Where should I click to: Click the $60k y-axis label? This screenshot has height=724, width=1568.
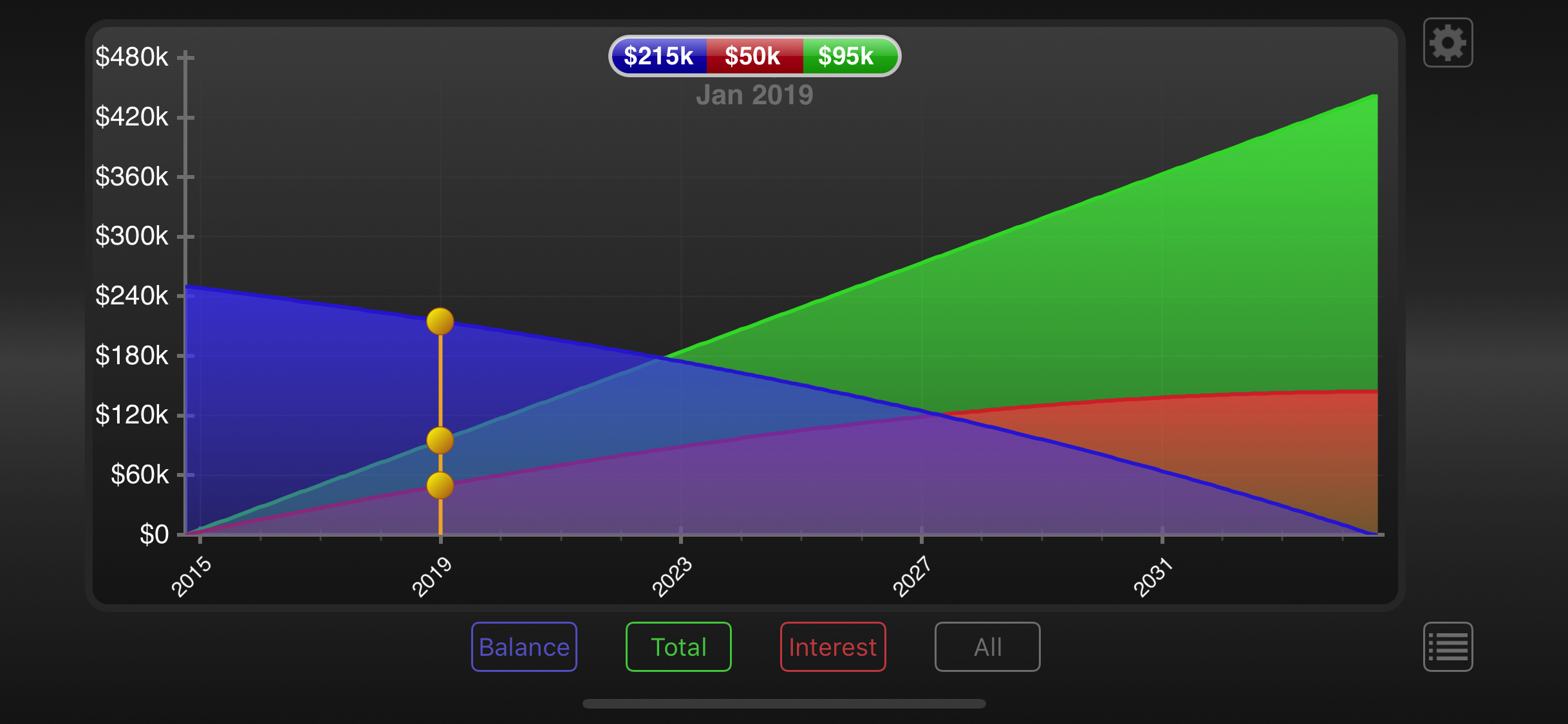point(140,475)
